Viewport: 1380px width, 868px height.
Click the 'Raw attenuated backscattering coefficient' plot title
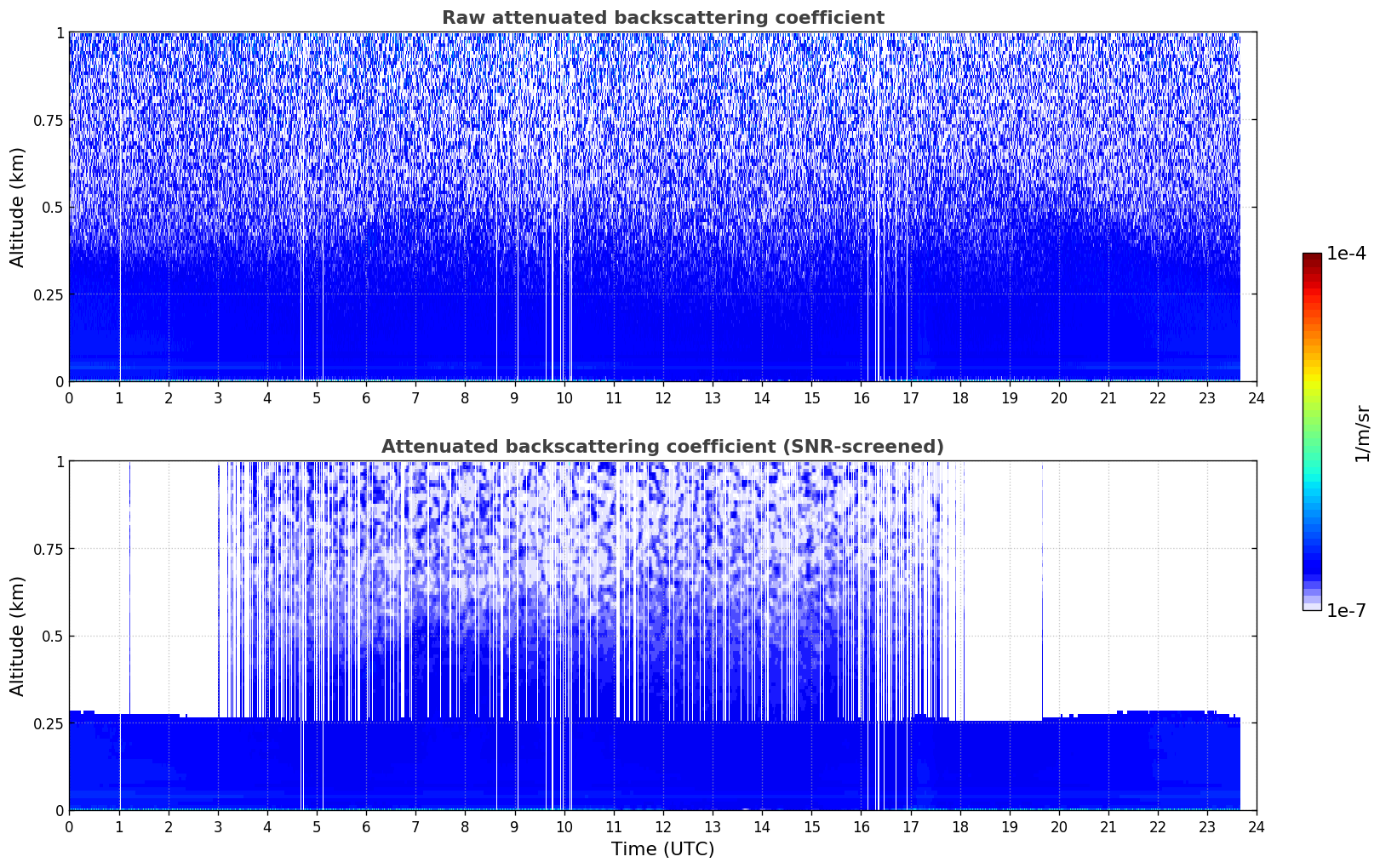point(662,18)
